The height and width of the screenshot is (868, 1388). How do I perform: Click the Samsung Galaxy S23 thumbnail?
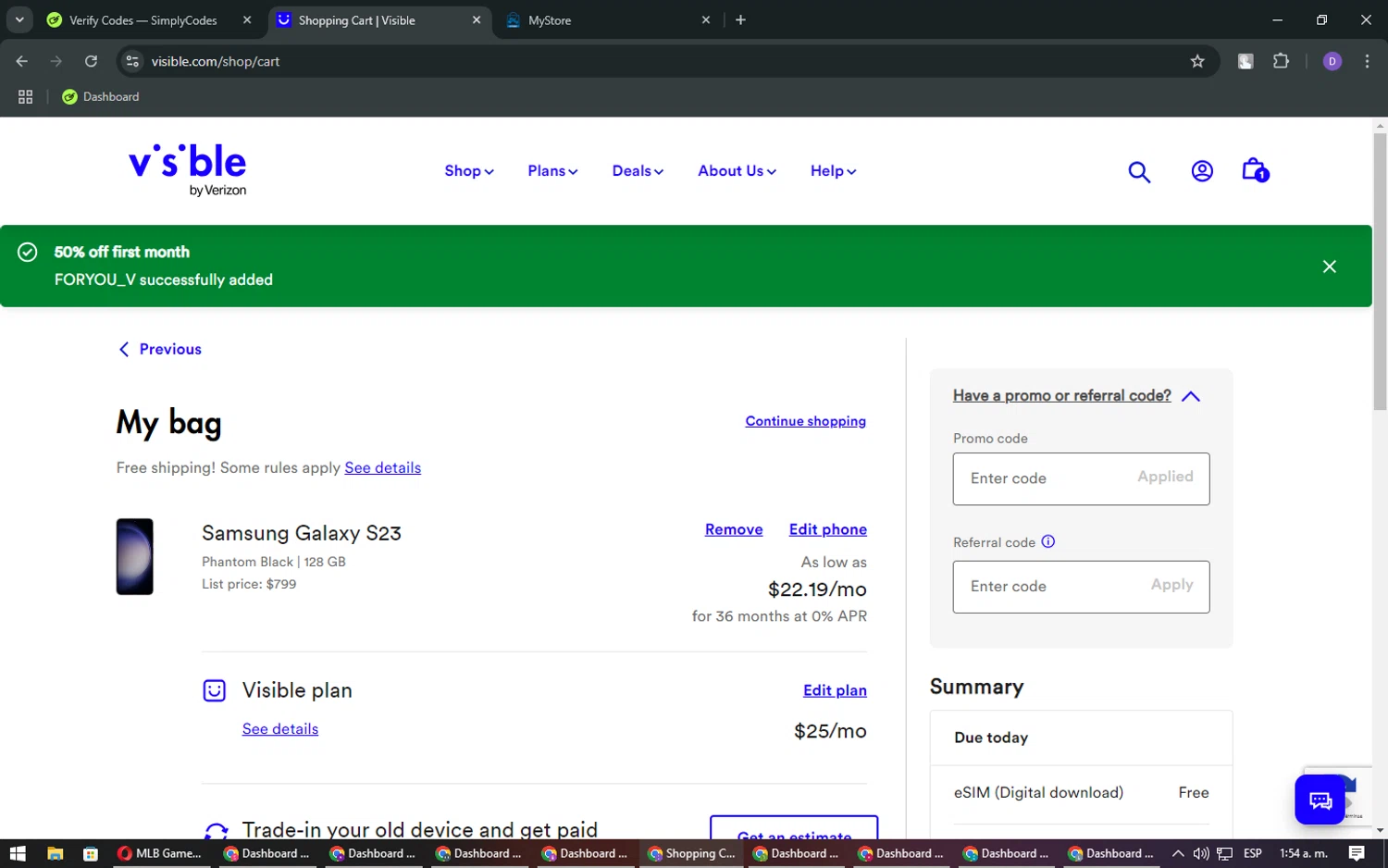point(134,556)
